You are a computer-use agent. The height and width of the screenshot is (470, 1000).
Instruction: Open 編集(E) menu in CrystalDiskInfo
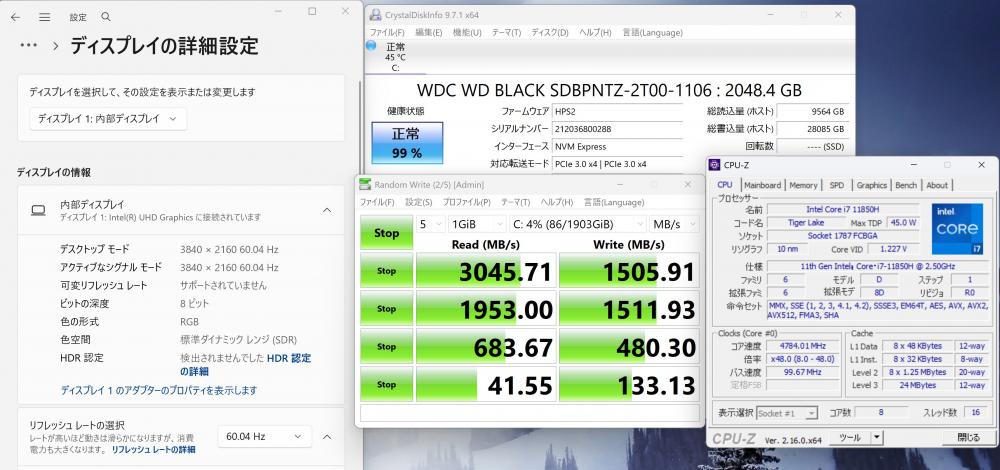click(x=429, y=33)
